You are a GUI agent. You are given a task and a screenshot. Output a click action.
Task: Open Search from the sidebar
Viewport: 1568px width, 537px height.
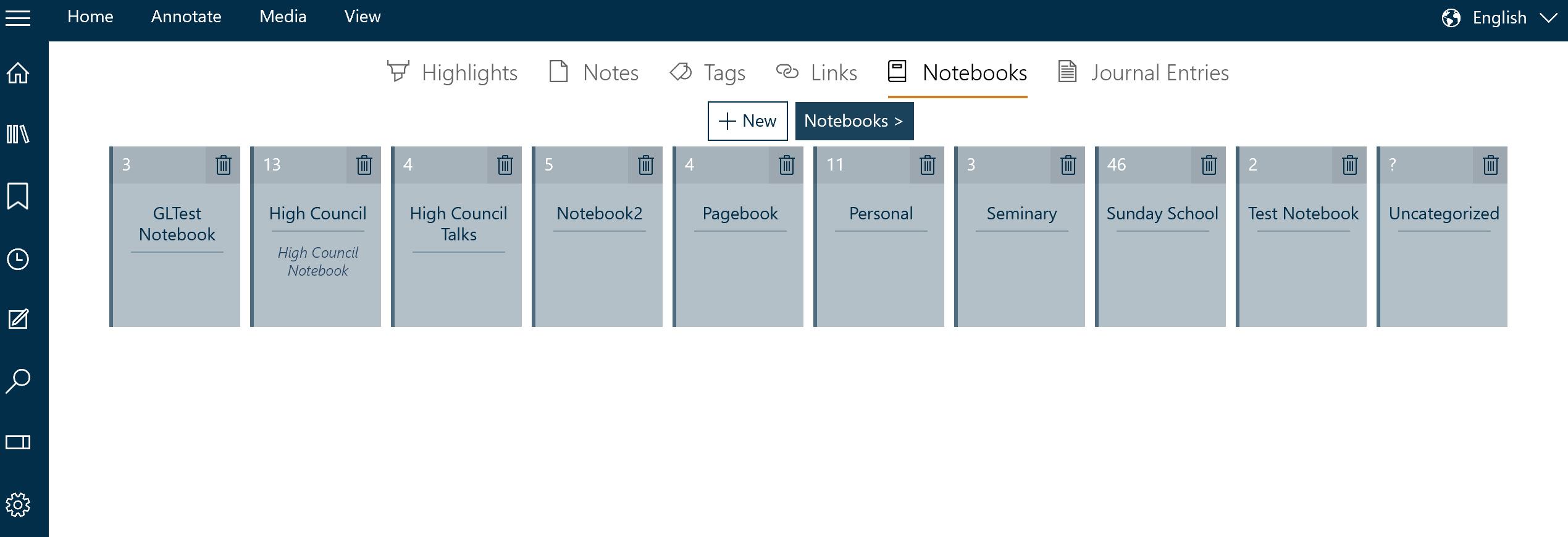(19, 381)
